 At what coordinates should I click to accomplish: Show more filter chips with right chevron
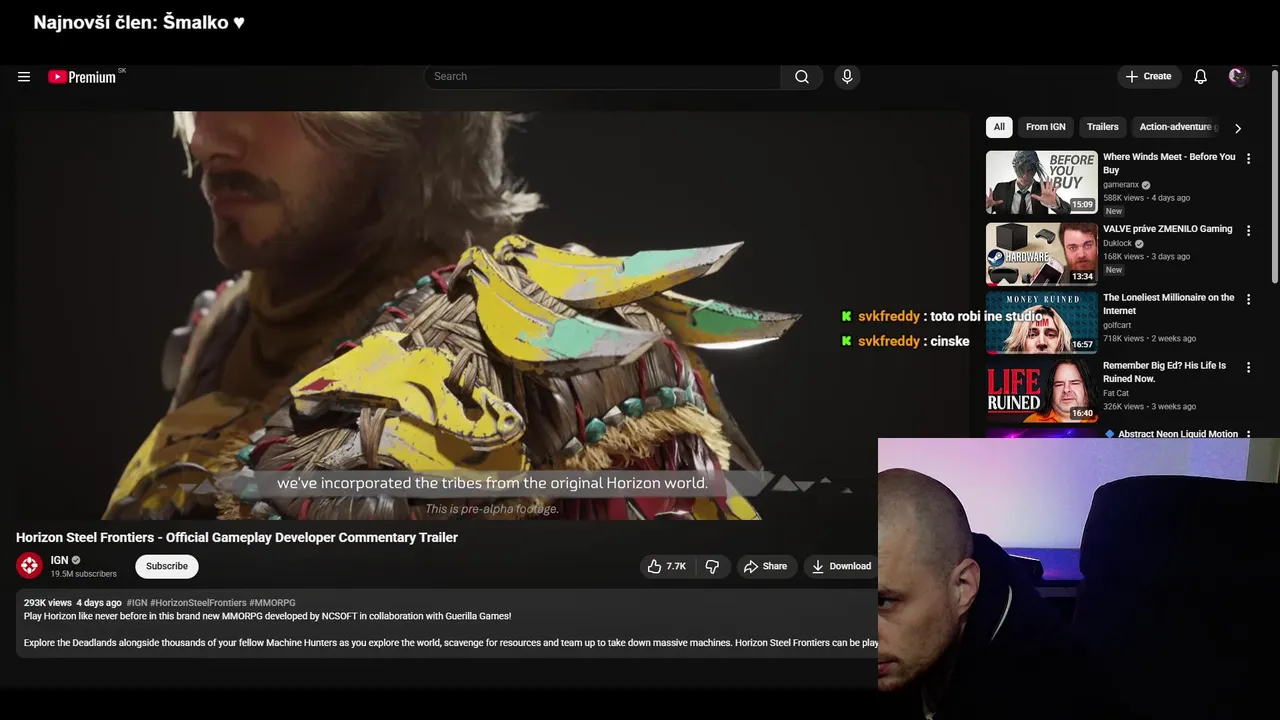1238,128
